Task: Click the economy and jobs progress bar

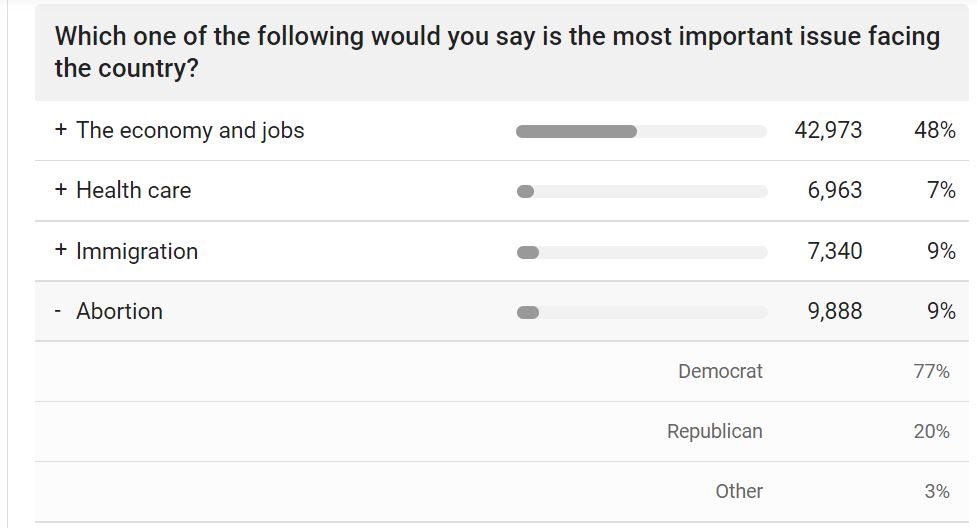Action: click(x=641, y=131)
